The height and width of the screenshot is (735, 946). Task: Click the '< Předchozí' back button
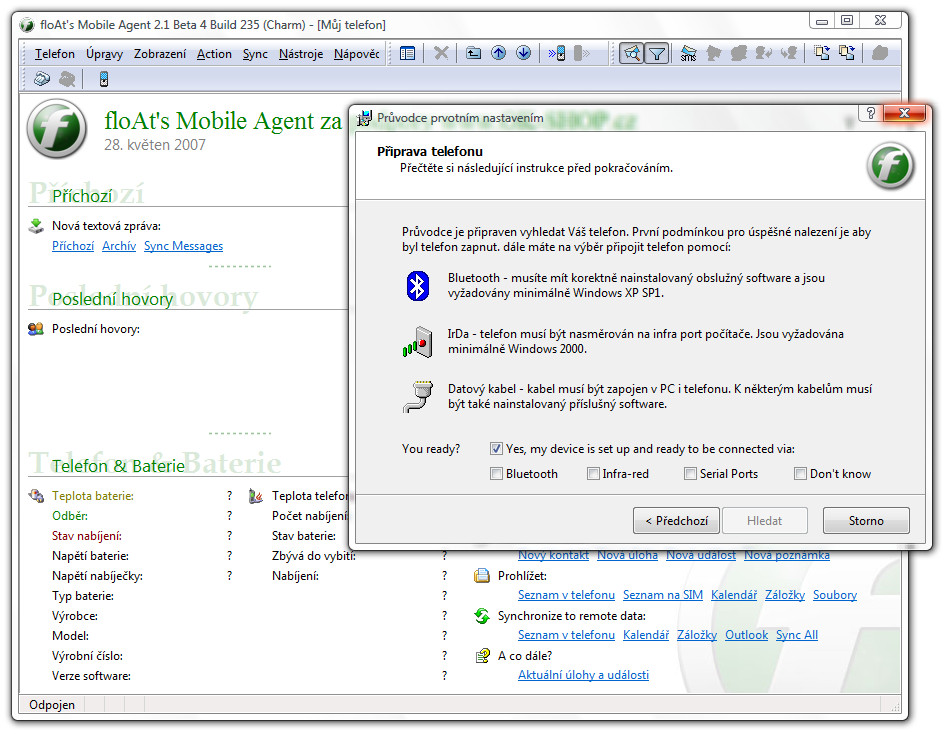pyautogui.click(x=676, y=520)
